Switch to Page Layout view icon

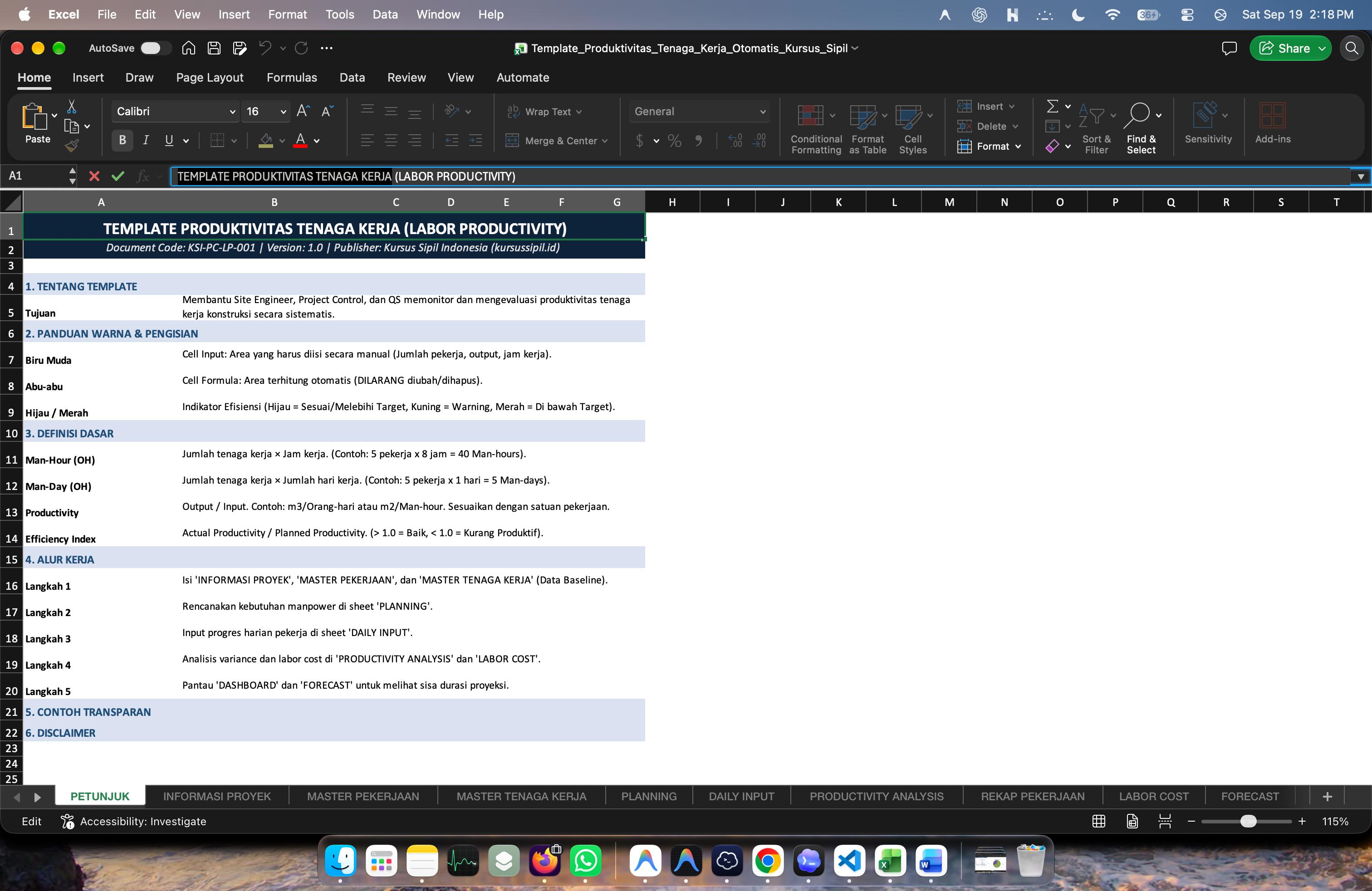tap(1132, 821)
